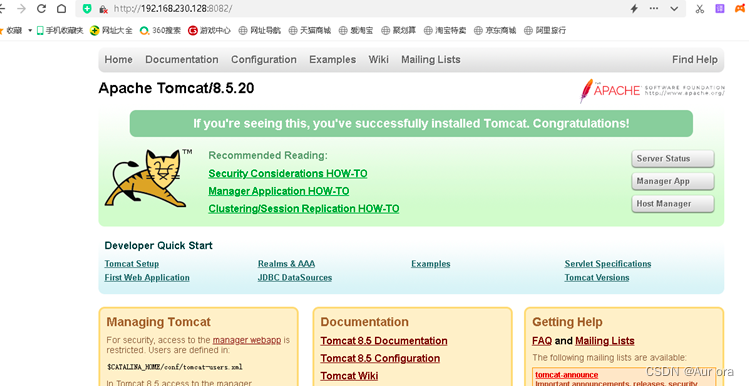Open the 聚划算 bookmark
This screenshot has height=386, width=749.
398,31
